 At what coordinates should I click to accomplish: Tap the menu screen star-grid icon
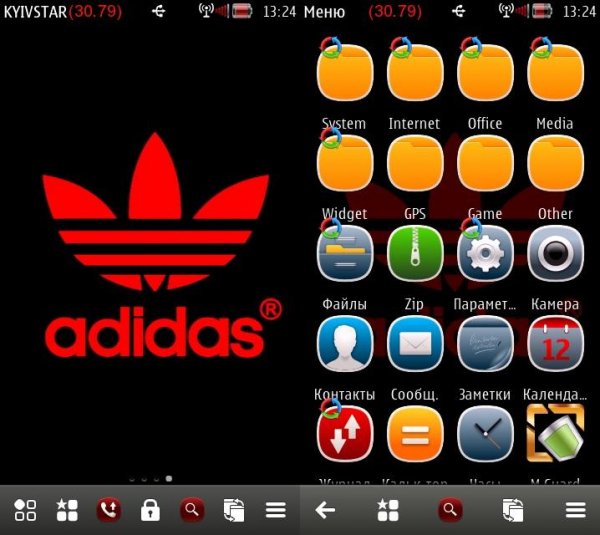click(388, 510)
